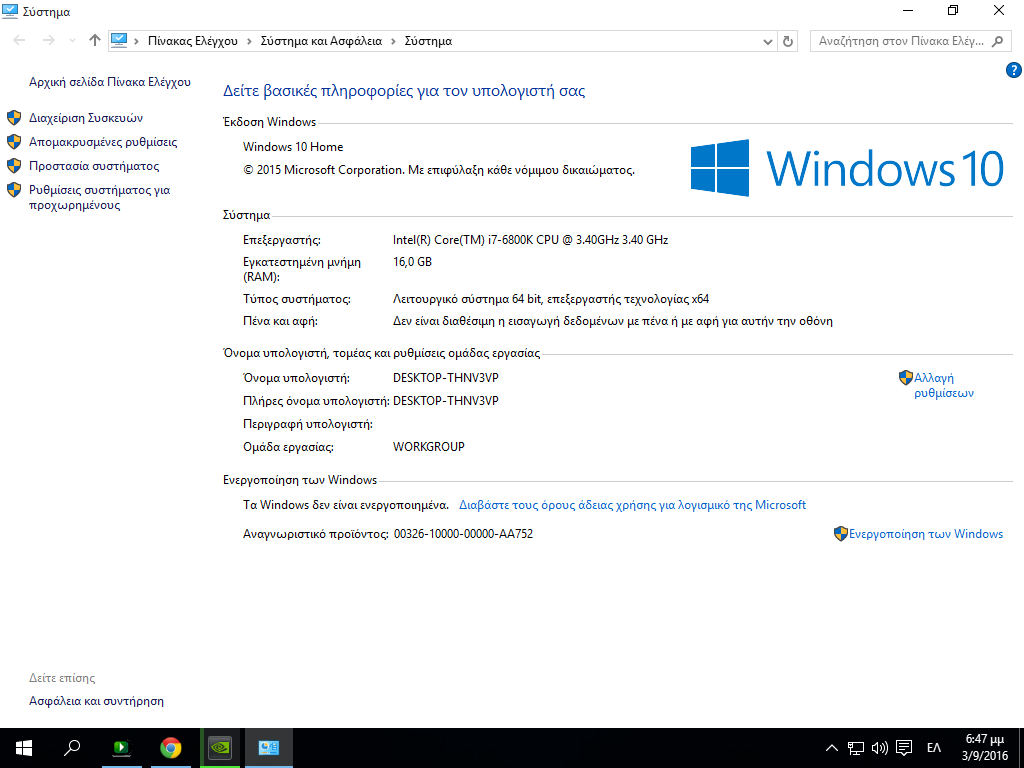Open Google Chrome from taskbar

pyautogui.click(x=170, y=748)
